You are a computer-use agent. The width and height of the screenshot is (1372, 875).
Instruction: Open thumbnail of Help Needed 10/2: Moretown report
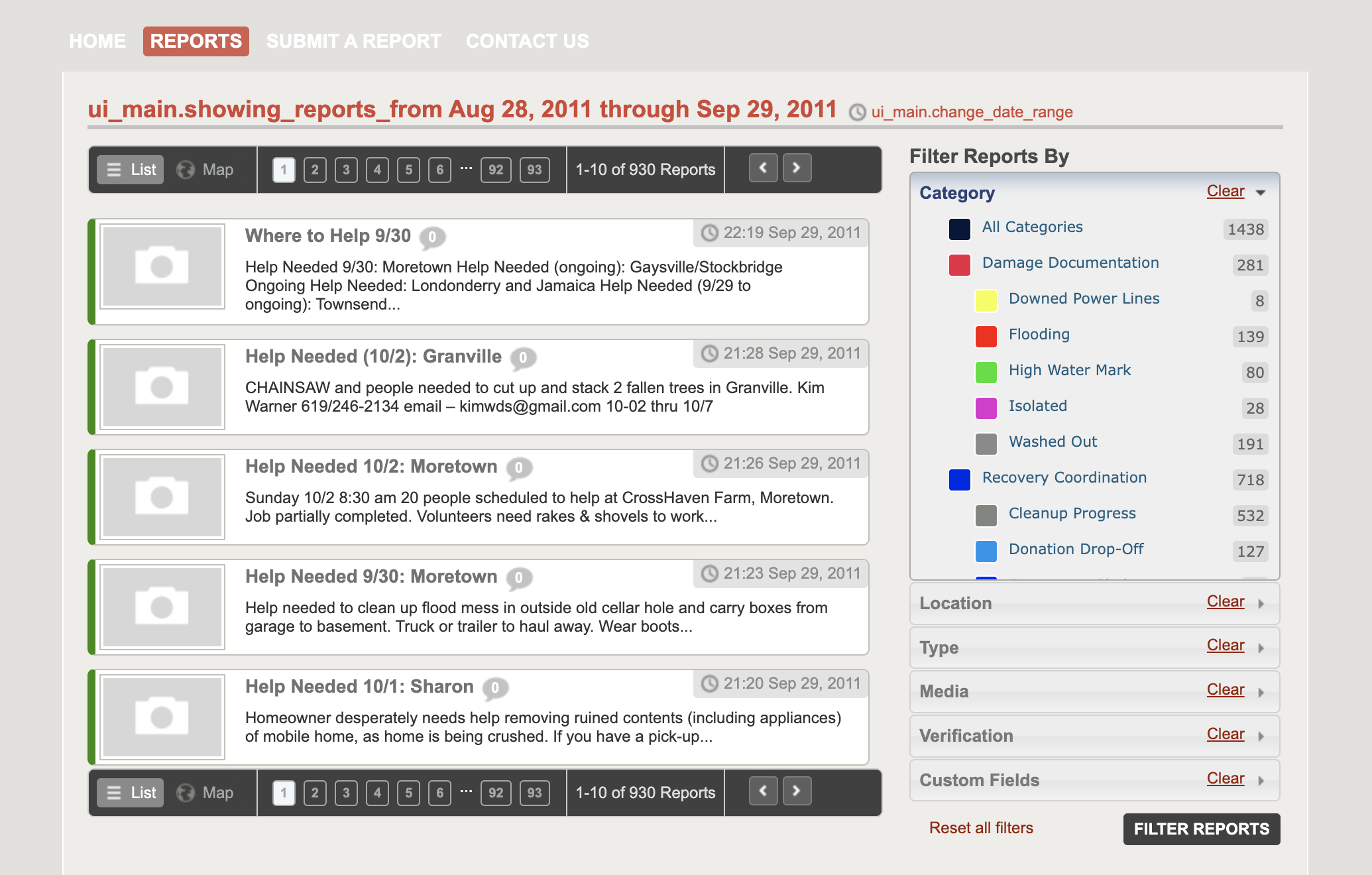tap(162, 497)
